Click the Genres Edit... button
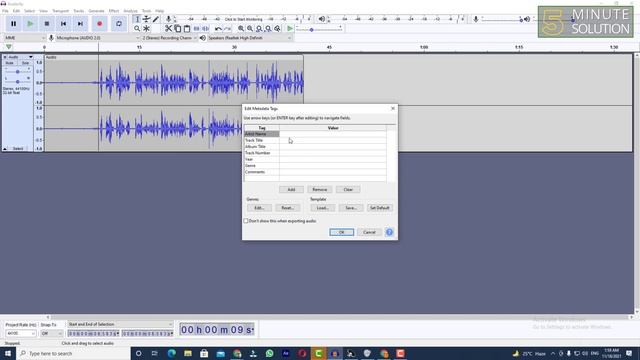Image resolution: width=640 pixels, height=360 pixels. click(x=259, y=208)
